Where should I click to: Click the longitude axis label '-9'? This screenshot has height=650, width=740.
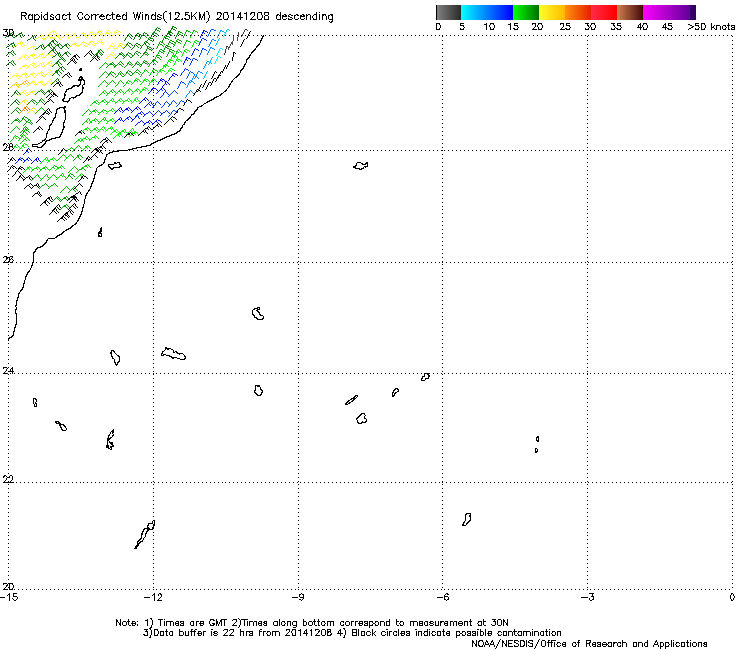pos(298,597)
